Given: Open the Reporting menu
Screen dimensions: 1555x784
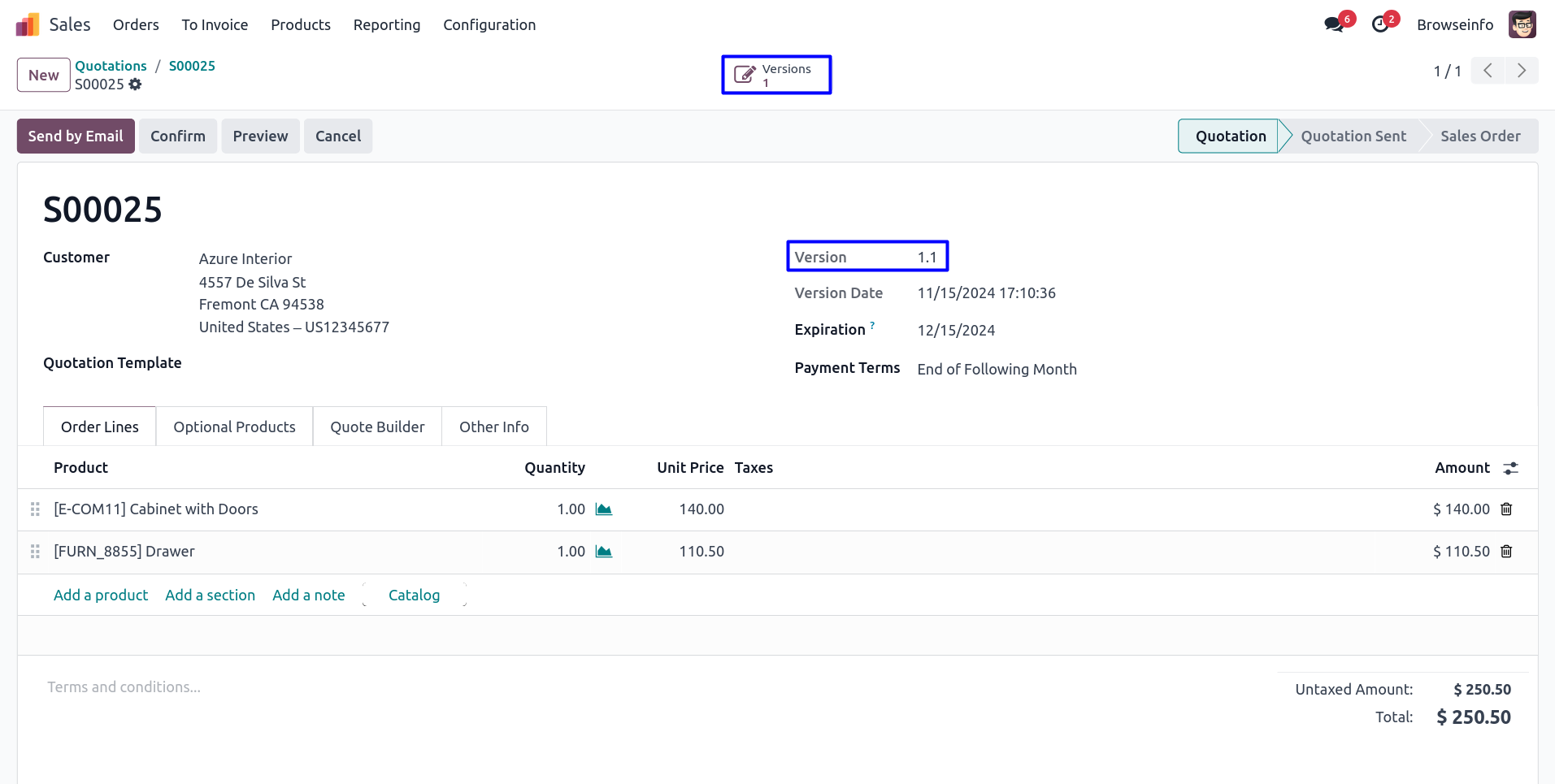Looking at the screenshot, I should [386, 25].
